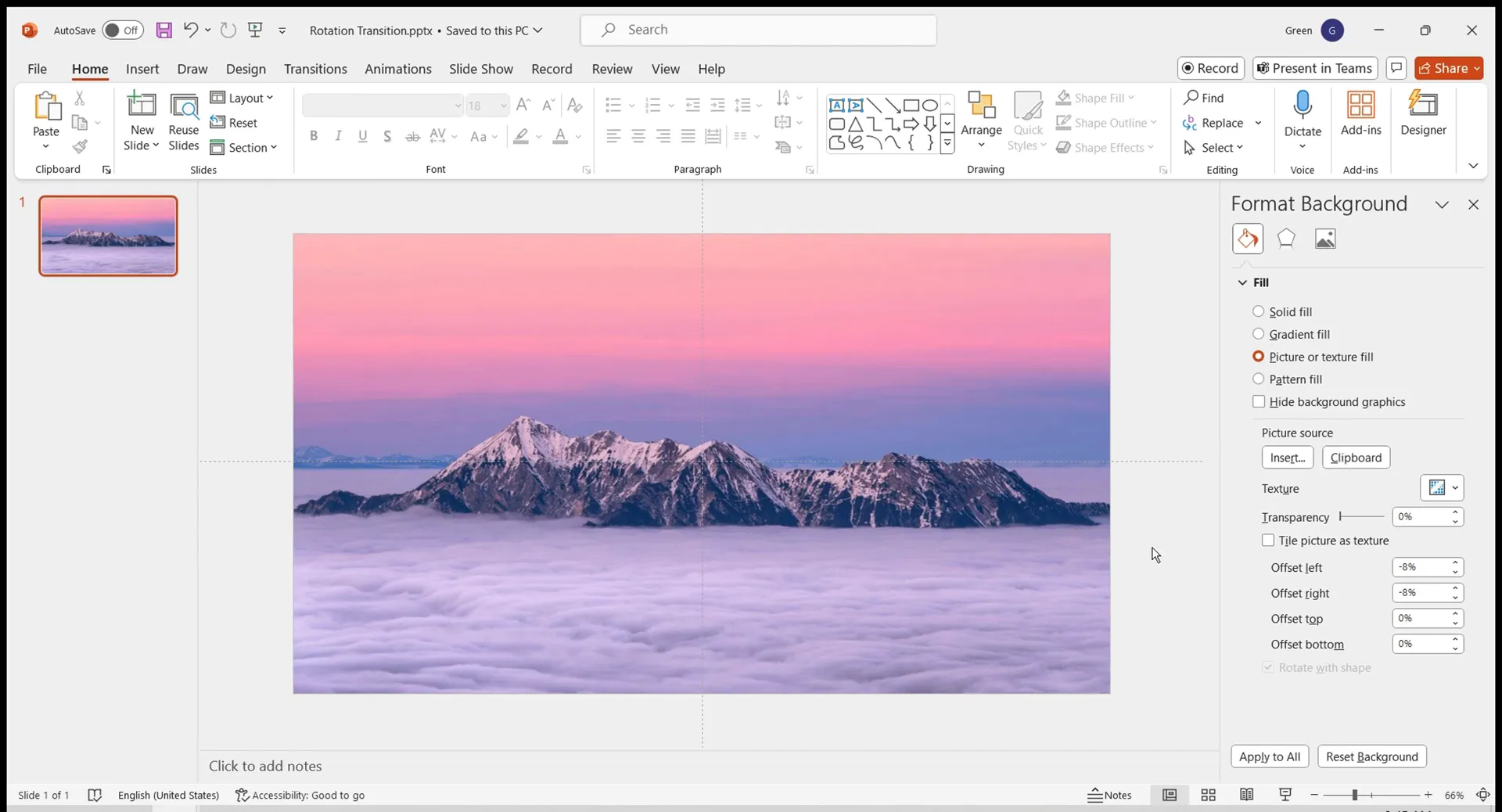Collapse the Fill section
Image resolution: width=1502 pixels, height=812 pixels.
click(x=1242, y=282)
